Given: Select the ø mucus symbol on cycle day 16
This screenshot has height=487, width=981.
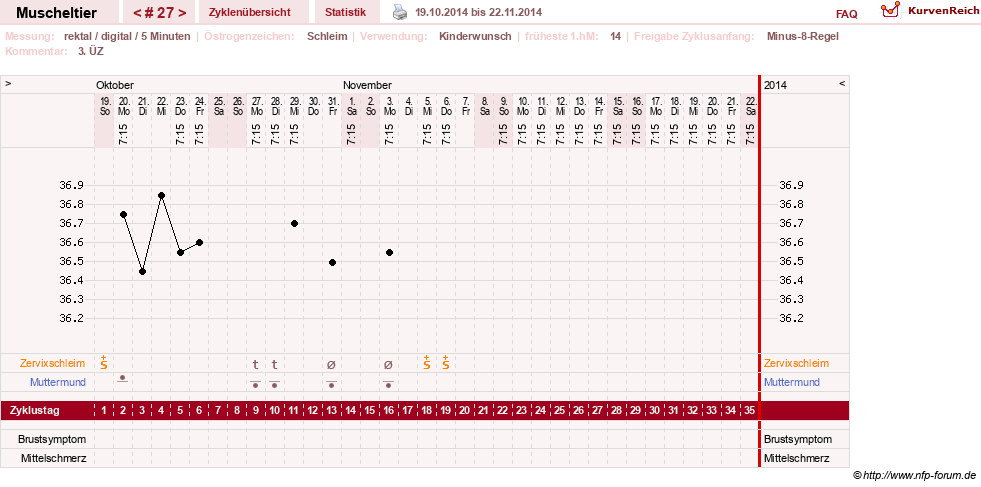Looking at the screenshot, I should pos(388,364).
